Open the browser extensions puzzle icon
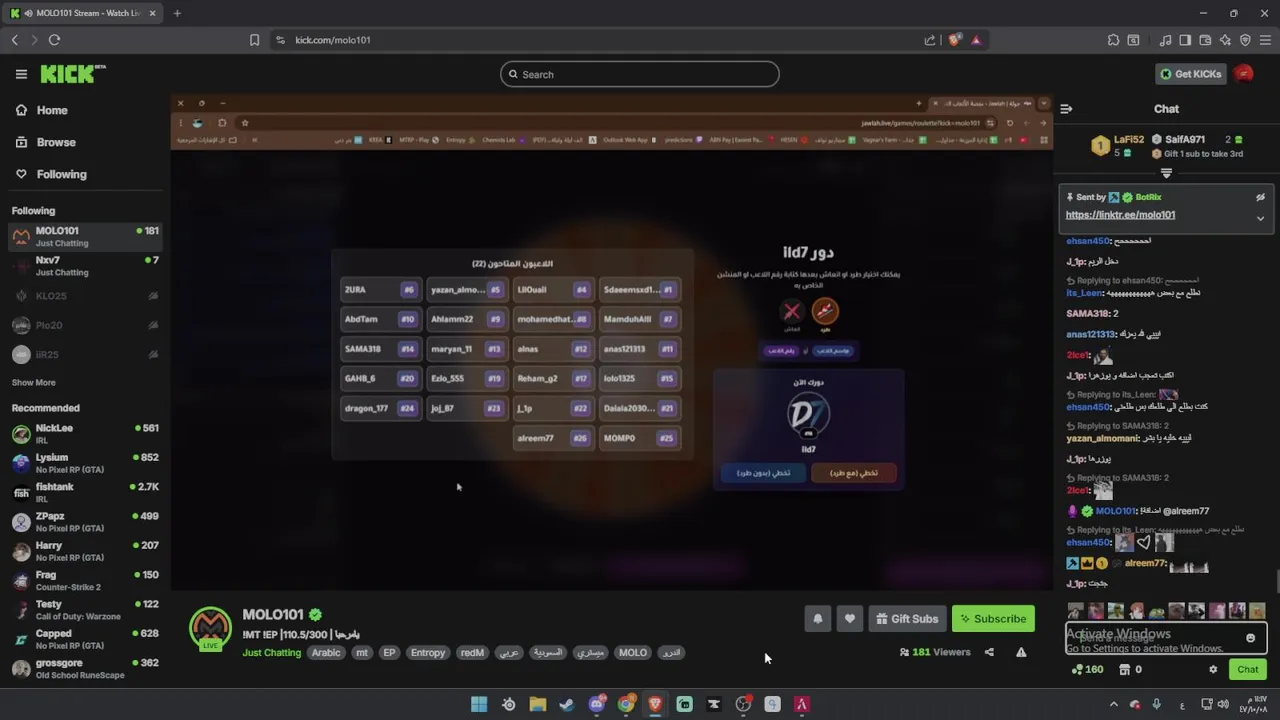This screenshot has width=1280, height=720. (1113, 40)
